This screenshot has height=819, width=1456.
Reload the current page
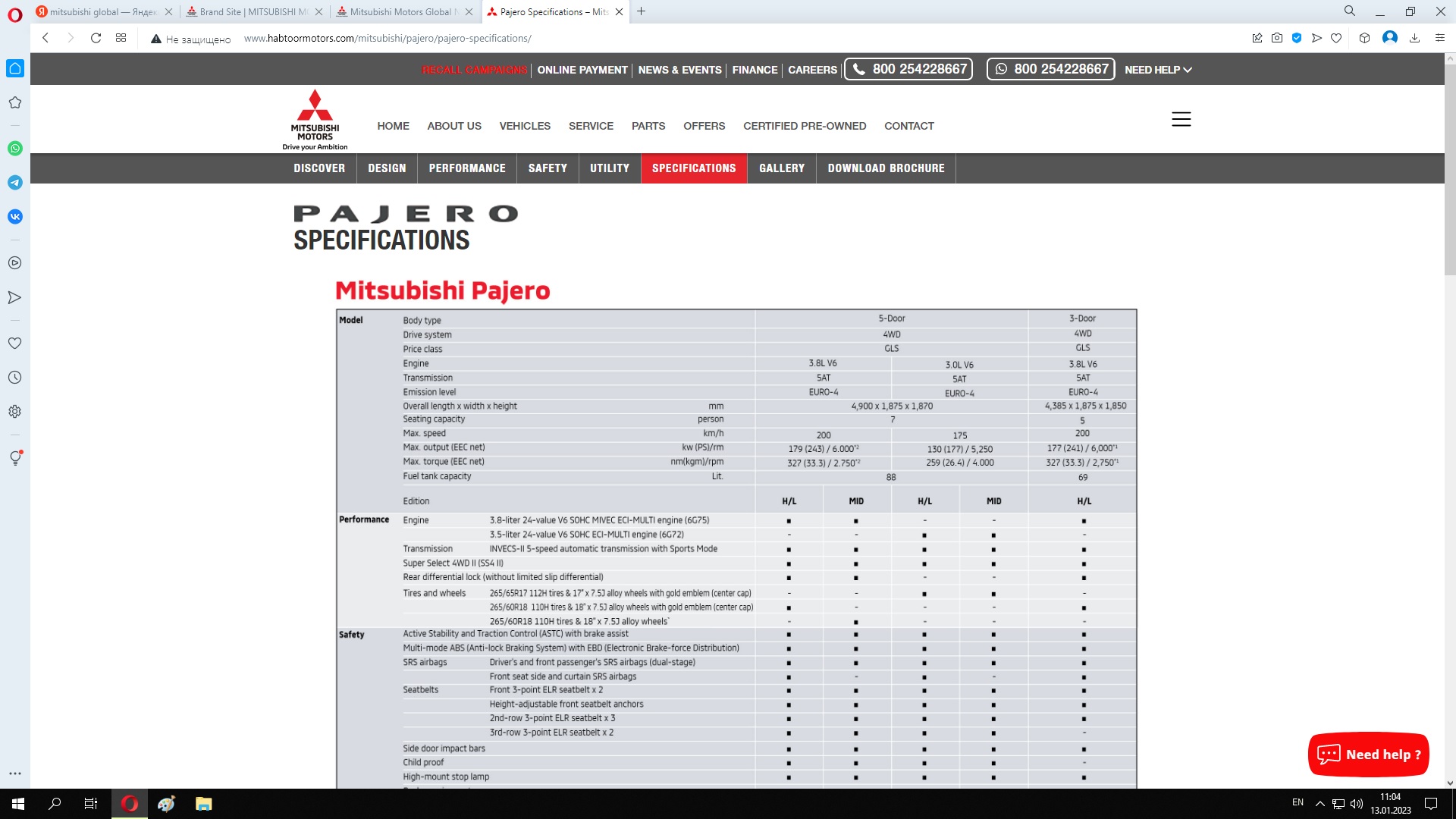point(96,38)
